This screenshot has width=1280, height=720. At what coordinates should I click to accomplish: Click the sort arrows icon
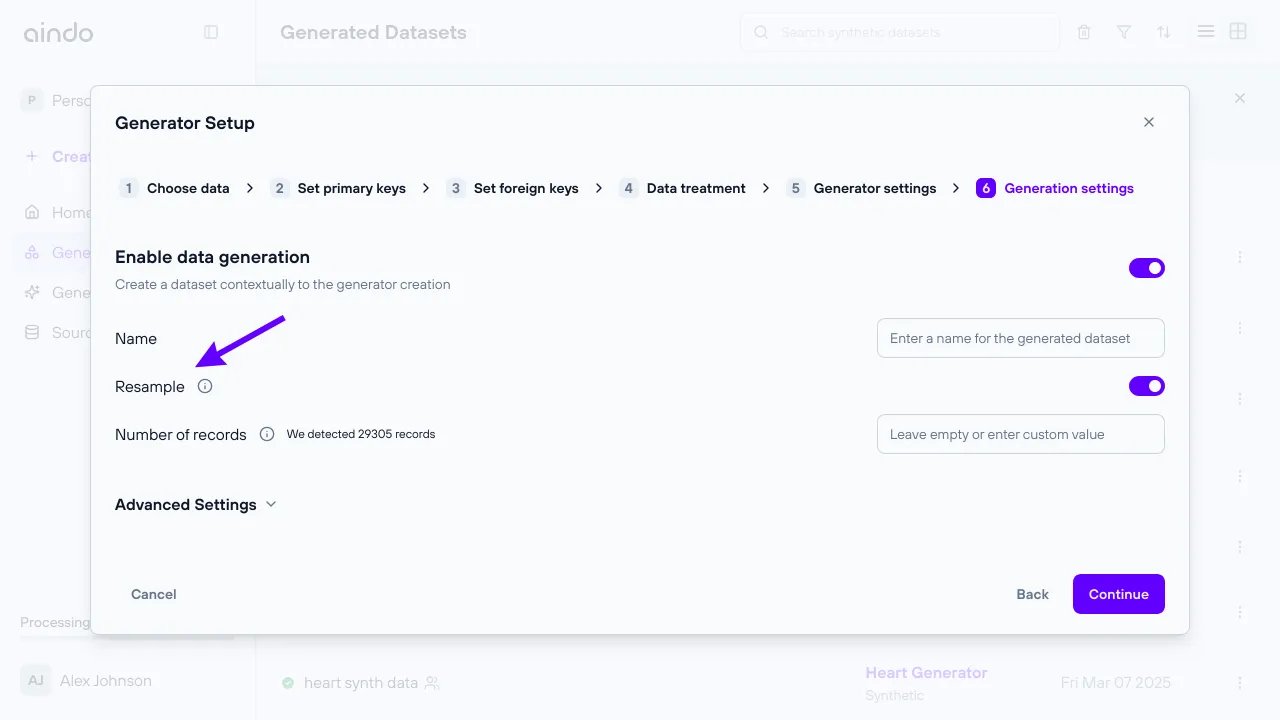point(1164,32)
